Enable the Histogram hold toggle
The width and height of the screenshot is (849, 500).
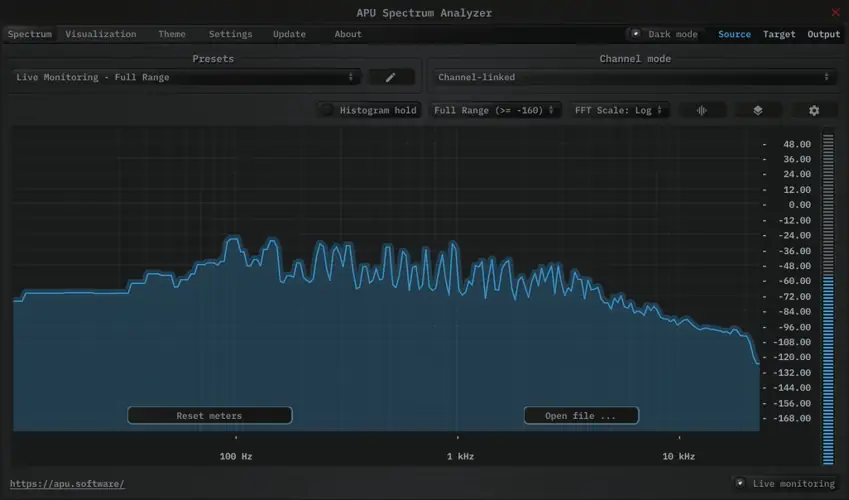point(326,110)
